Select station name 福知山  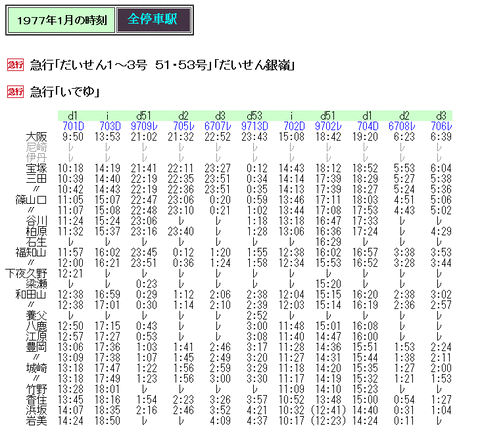[x=31, y=252]
